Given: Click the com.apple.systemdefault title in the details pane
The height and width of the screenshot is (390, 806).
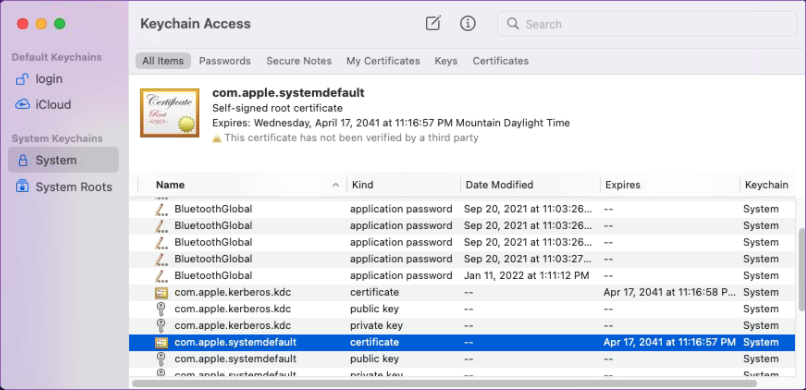Looking at the screenshot, I should (x=288, y=93).
